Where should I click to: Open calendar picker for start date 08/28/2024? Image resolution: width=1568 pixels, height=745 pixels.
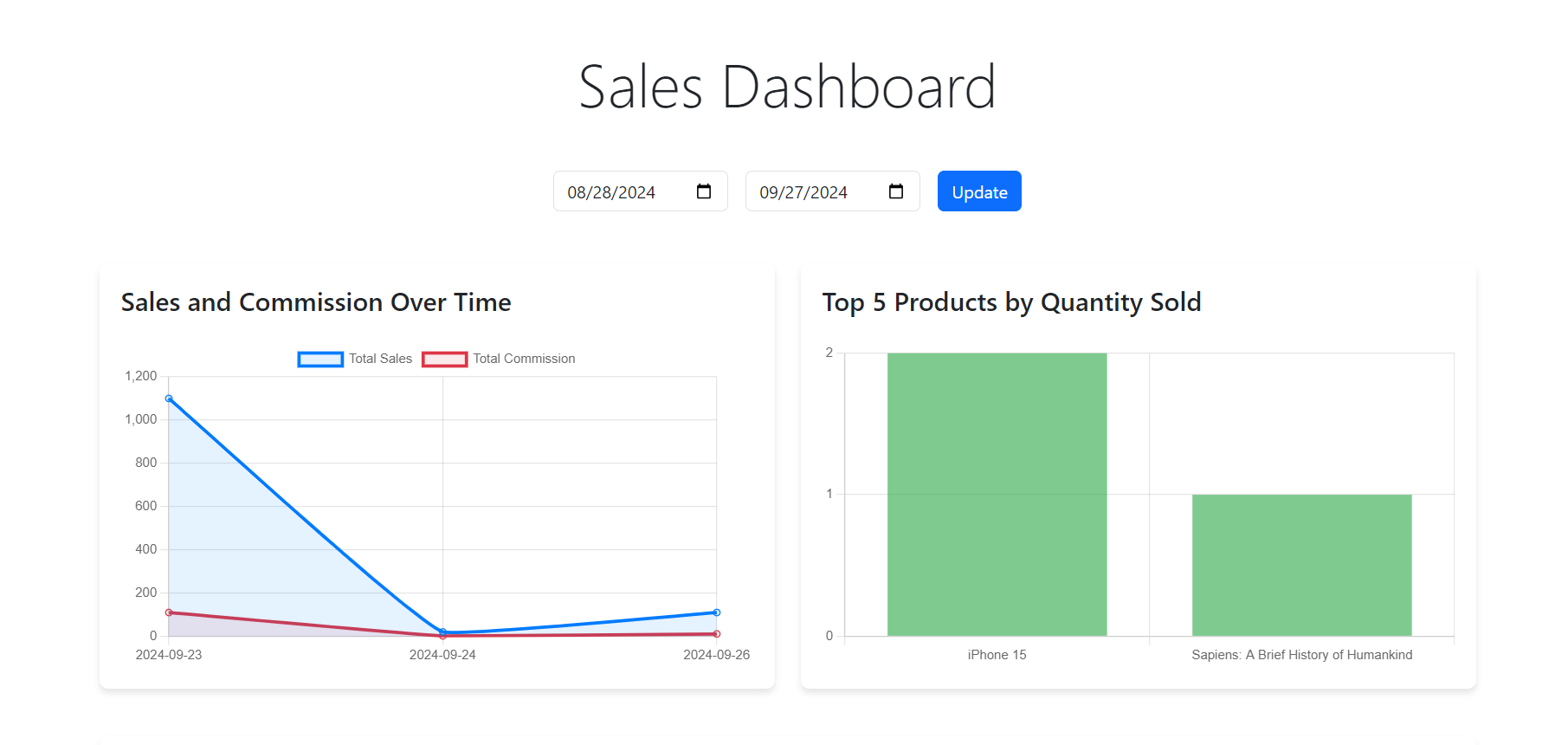704,191
